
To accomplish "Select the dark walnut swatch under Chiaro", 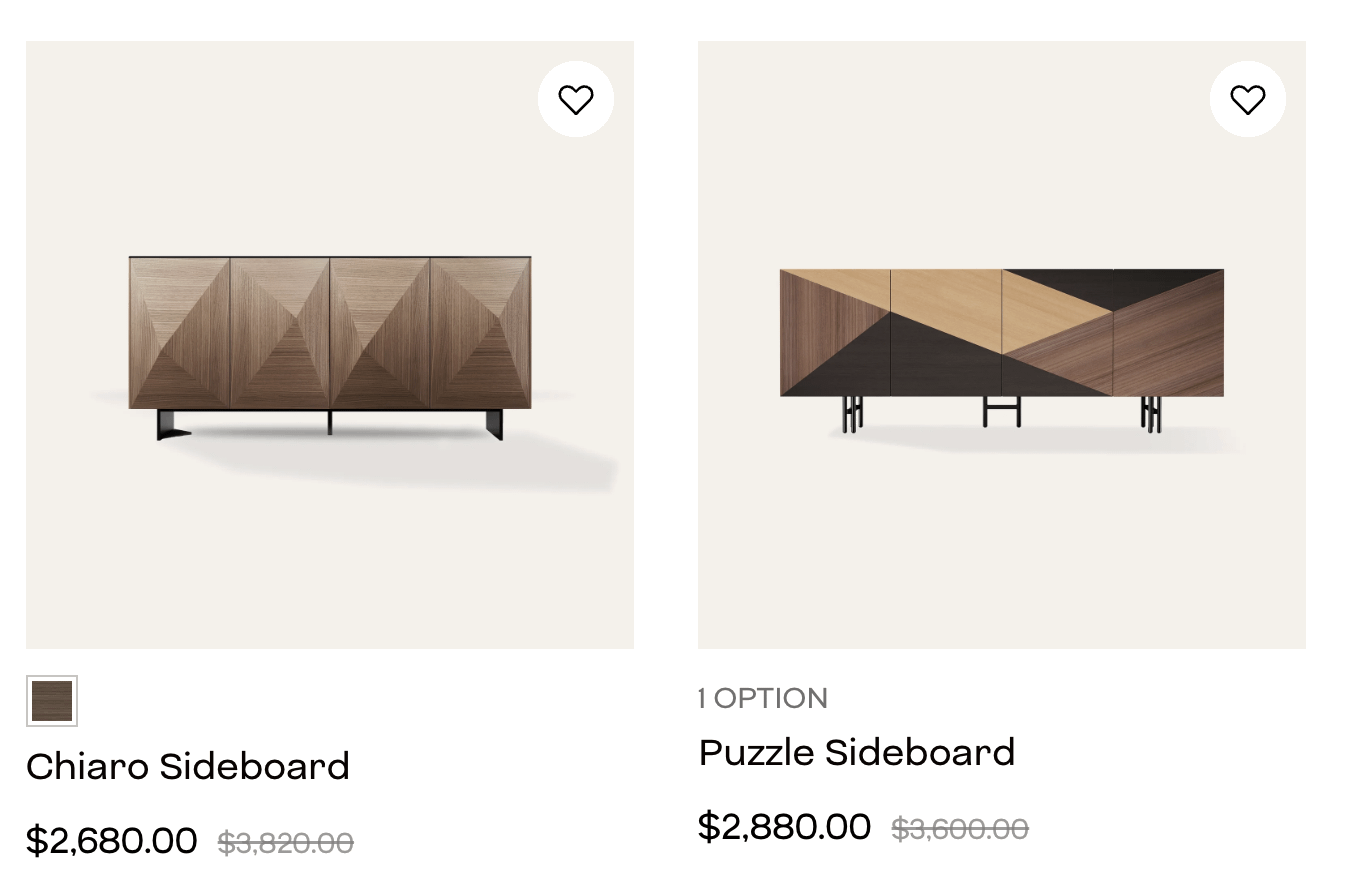I will (x=52, y=701).
